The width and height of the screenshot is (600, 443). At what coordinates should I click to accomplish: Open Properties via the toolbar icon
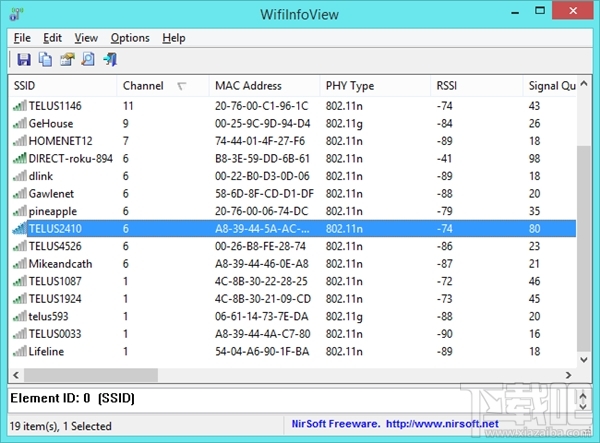(67, 59)
